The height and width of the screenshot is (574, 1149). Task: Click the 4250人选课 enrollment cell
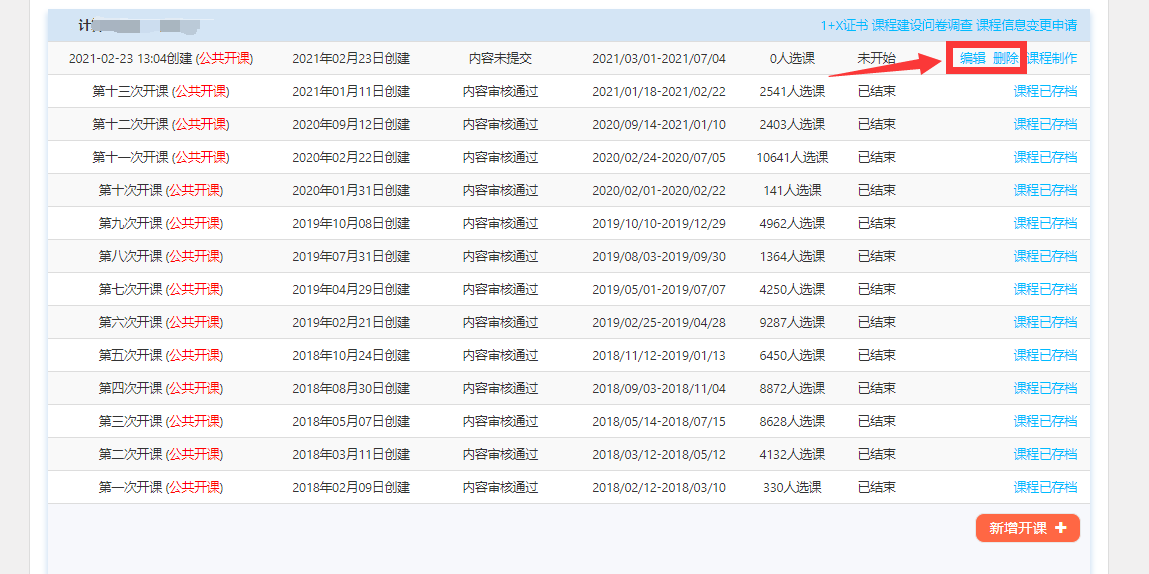pos(792,290)
